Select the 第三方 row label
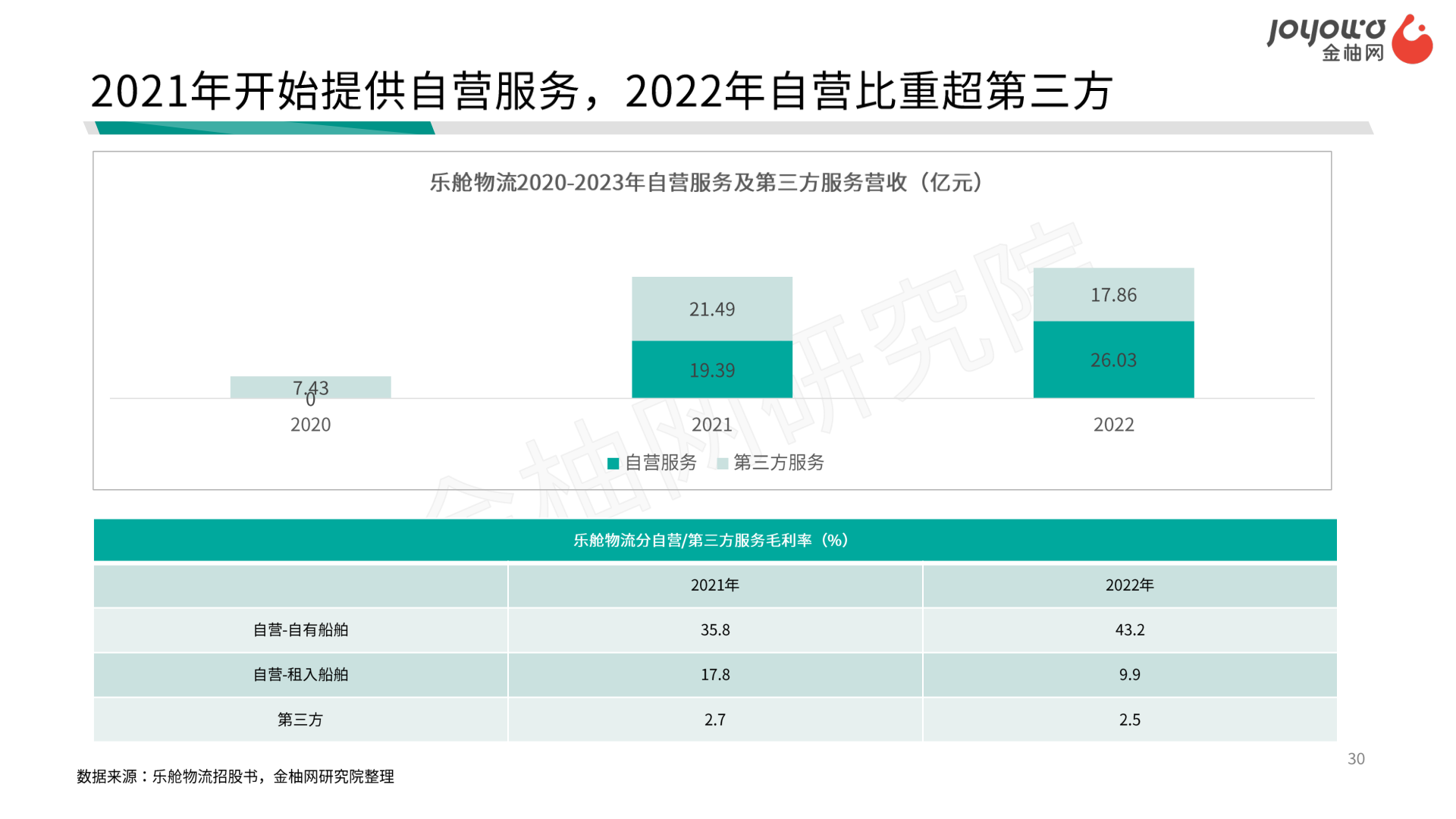The width and height of the screenshot is (1456, 819). (300, 720)
